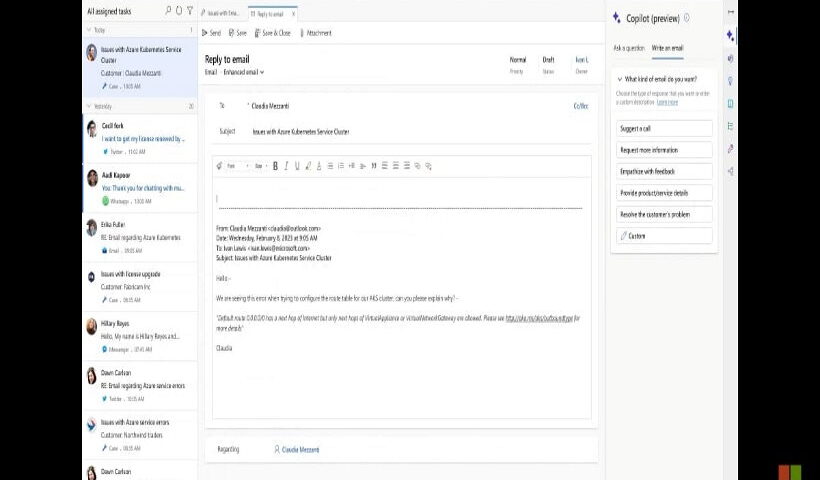Open Aadi Kapoor's WhatsApp conversation
This screenshot has height=480, width=820.
point(140,188)
